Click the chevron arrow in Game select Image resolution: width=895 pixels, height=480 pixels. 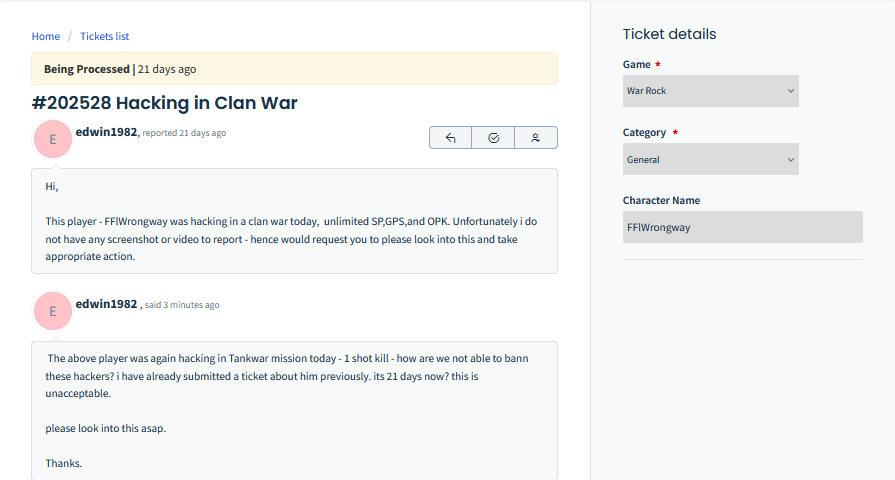point(790,91)
